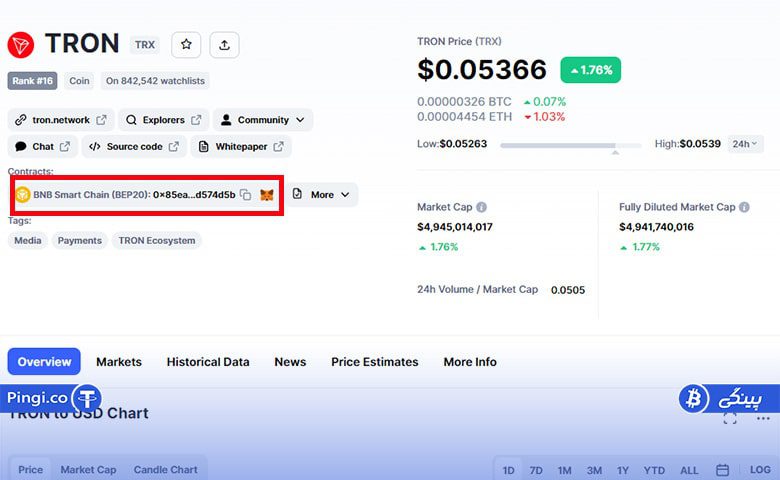Click the BNB Smart Chain coin icon
The image size is (780, 480).
pyautogui.click(x=22, y=194)
